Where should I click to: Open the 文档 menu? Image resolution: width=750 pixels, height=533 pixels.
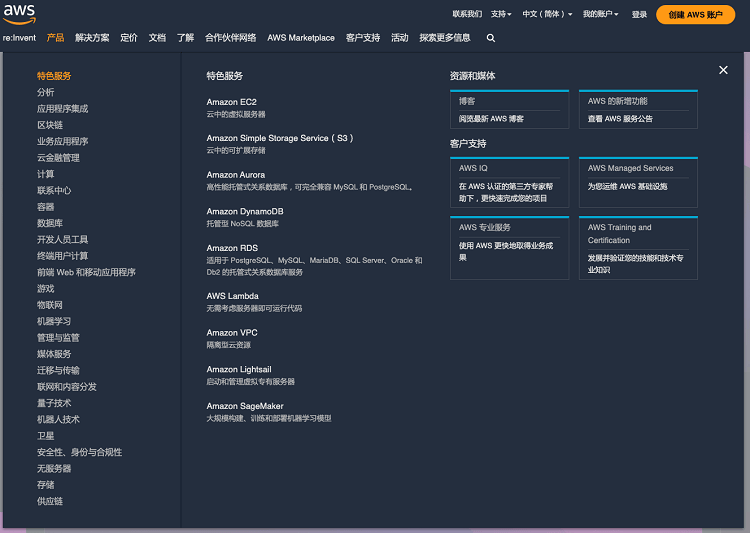[x=157, y=38]
